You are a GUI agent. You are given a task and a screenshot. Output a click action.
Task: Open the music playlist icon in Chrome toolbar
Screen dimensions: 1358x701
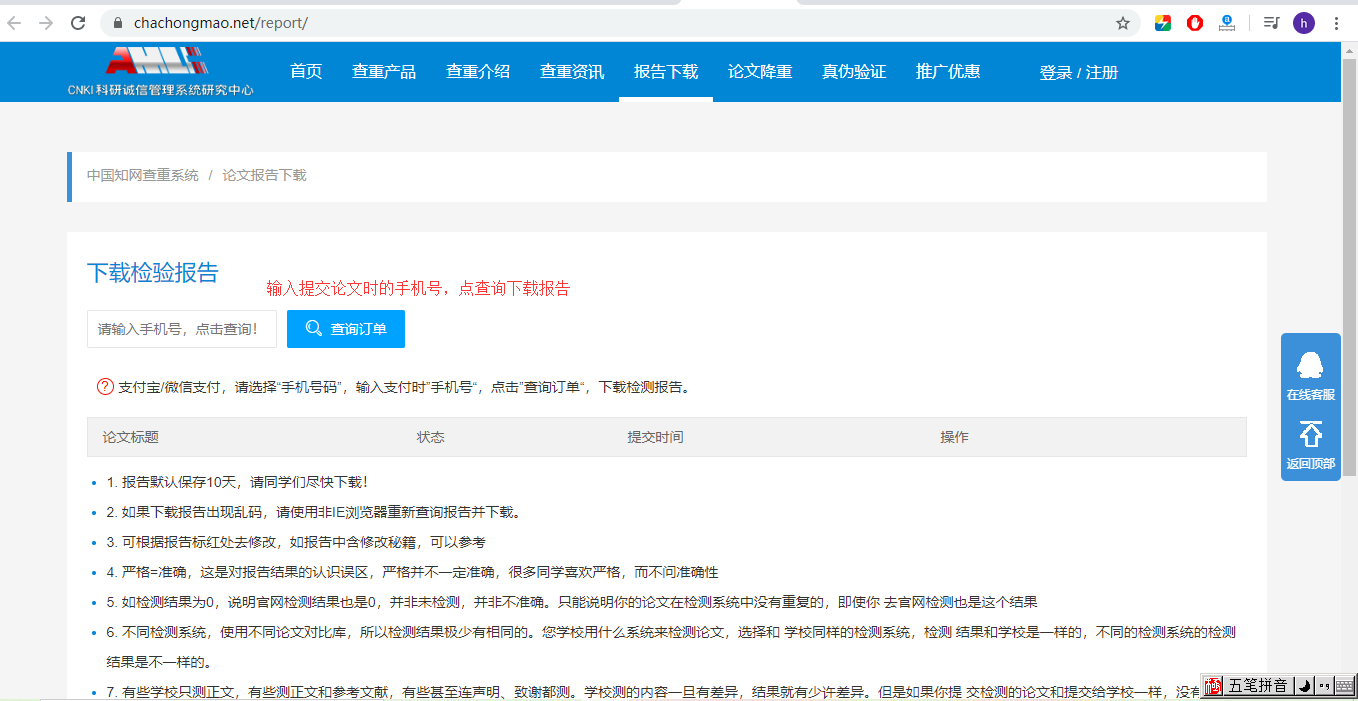(x=1271, y=22)
